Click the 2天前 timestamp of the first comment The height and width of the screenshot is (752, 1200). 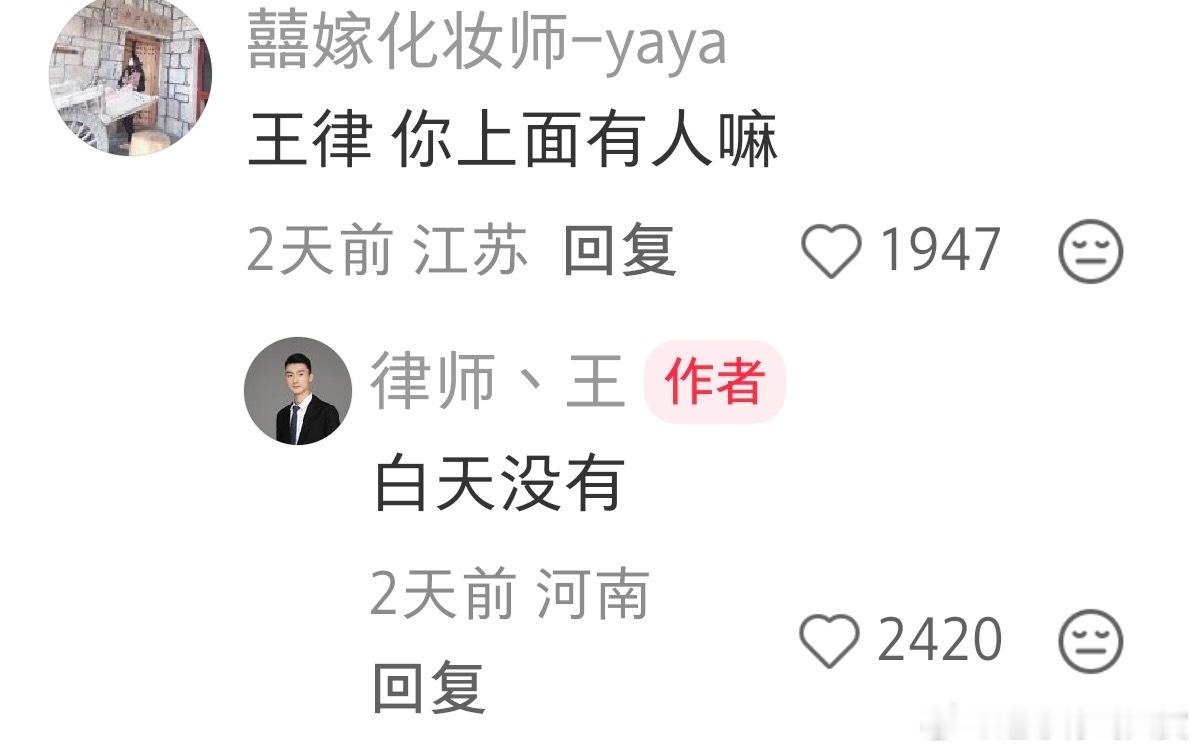pos(319,250)
